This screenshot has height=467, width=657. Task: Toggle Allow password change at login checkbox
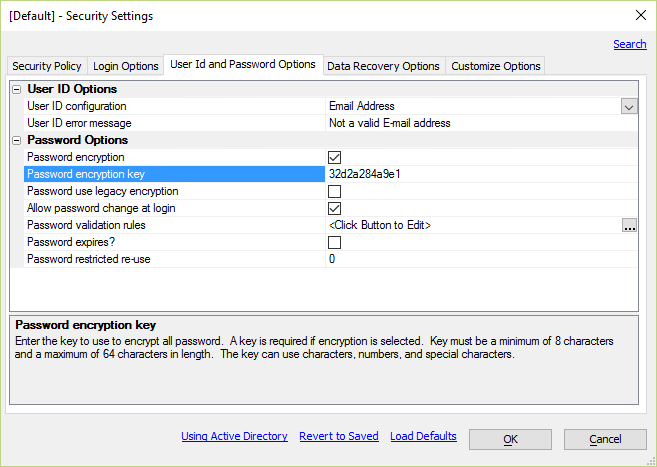tap(334, 209)
